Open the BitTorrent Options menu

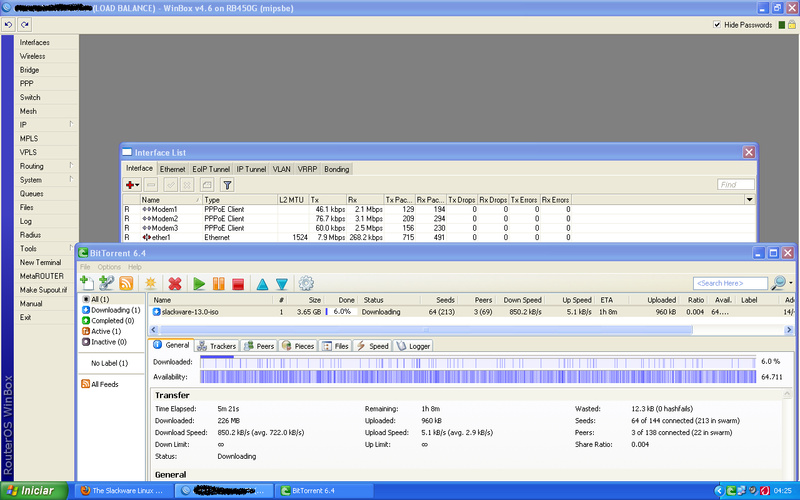click(109, 267)
